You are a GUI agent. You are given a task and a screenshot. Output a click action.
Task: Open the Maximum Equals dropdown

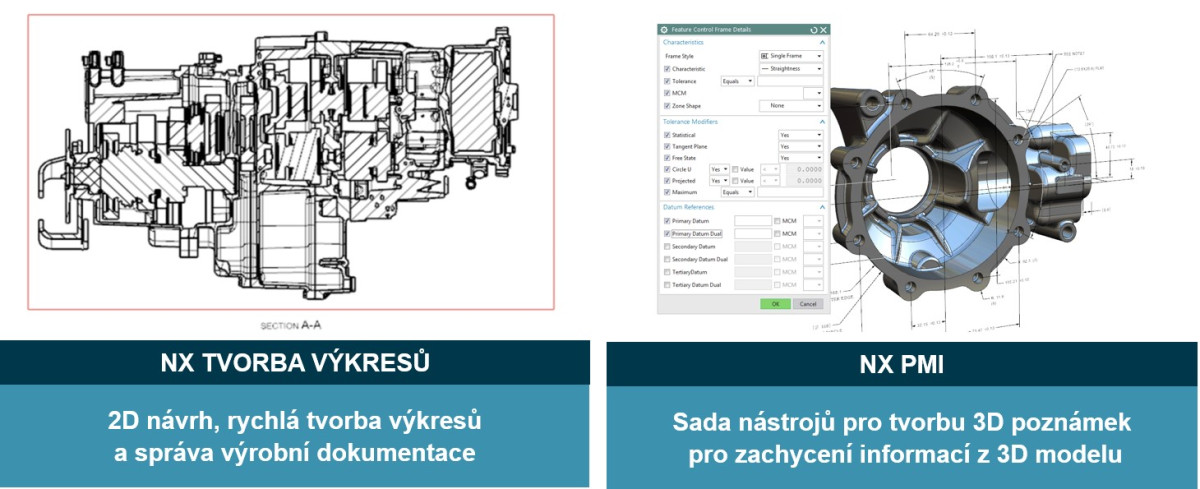pos(737,192)
